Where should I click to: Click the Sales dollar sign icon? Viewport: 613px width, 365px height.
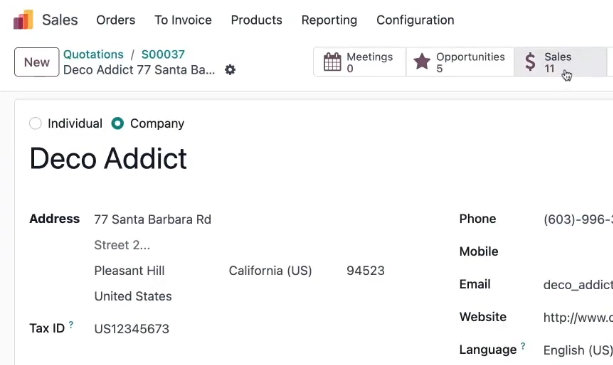click(530, 62)
